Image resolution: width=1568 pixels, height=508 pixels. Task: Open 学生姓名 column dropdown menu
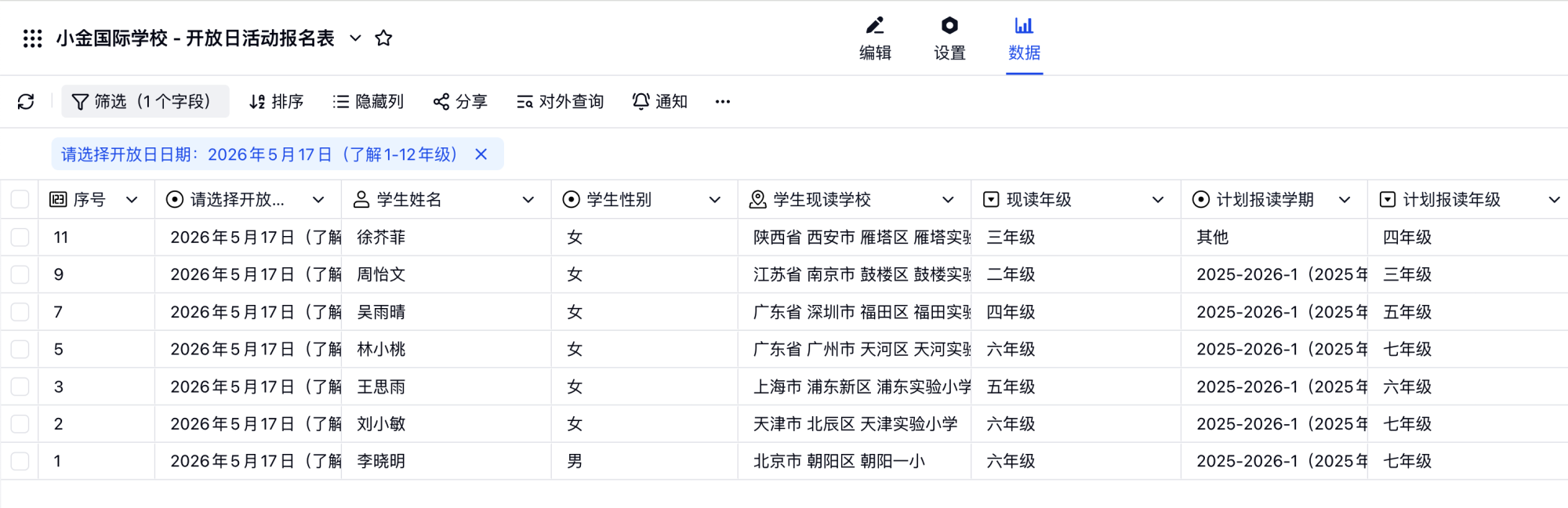point(528,200)
